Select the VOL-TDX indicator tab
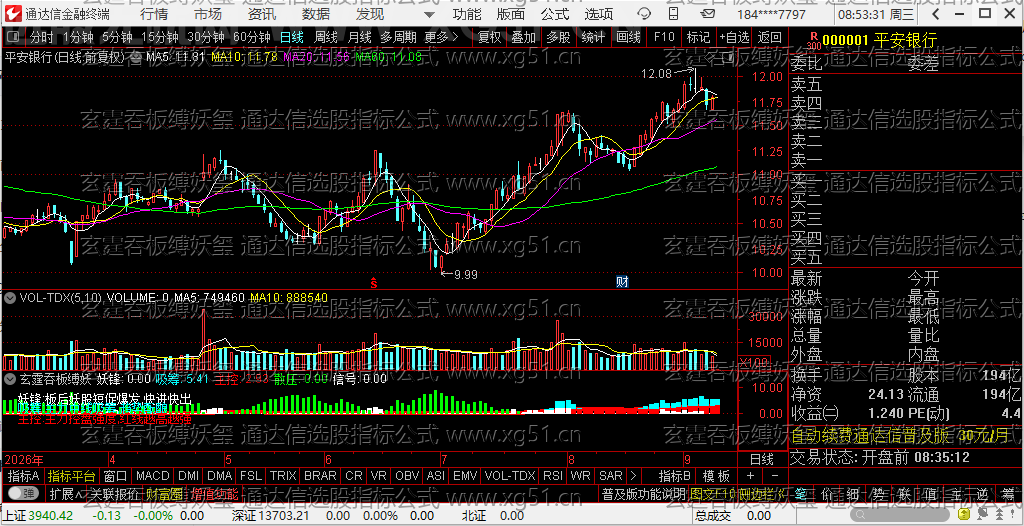Viewport: 1024px width, 526px height. click(510, 476)
